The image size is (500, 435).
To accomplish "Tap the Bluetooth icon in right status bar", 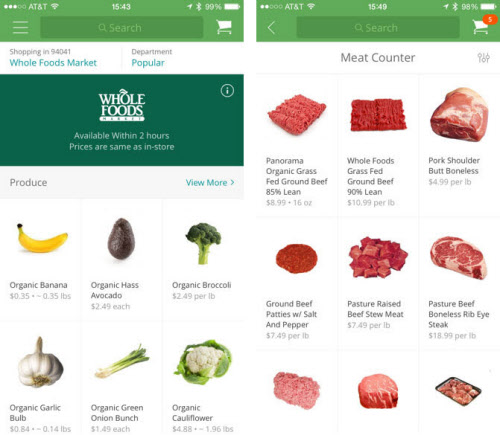I will [455, 7].
